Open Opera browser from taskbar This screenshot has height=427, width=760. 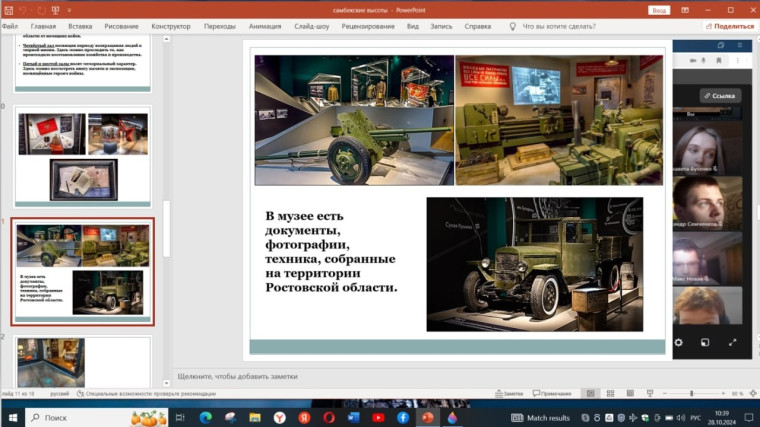point(329,417)
